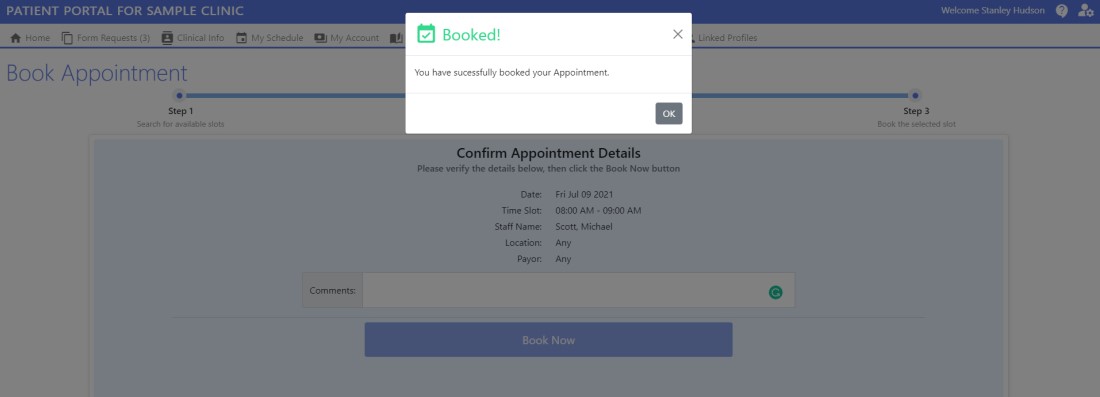Select the Step 1 progress marker
The image size is (1100, 397).
[180, 95]
